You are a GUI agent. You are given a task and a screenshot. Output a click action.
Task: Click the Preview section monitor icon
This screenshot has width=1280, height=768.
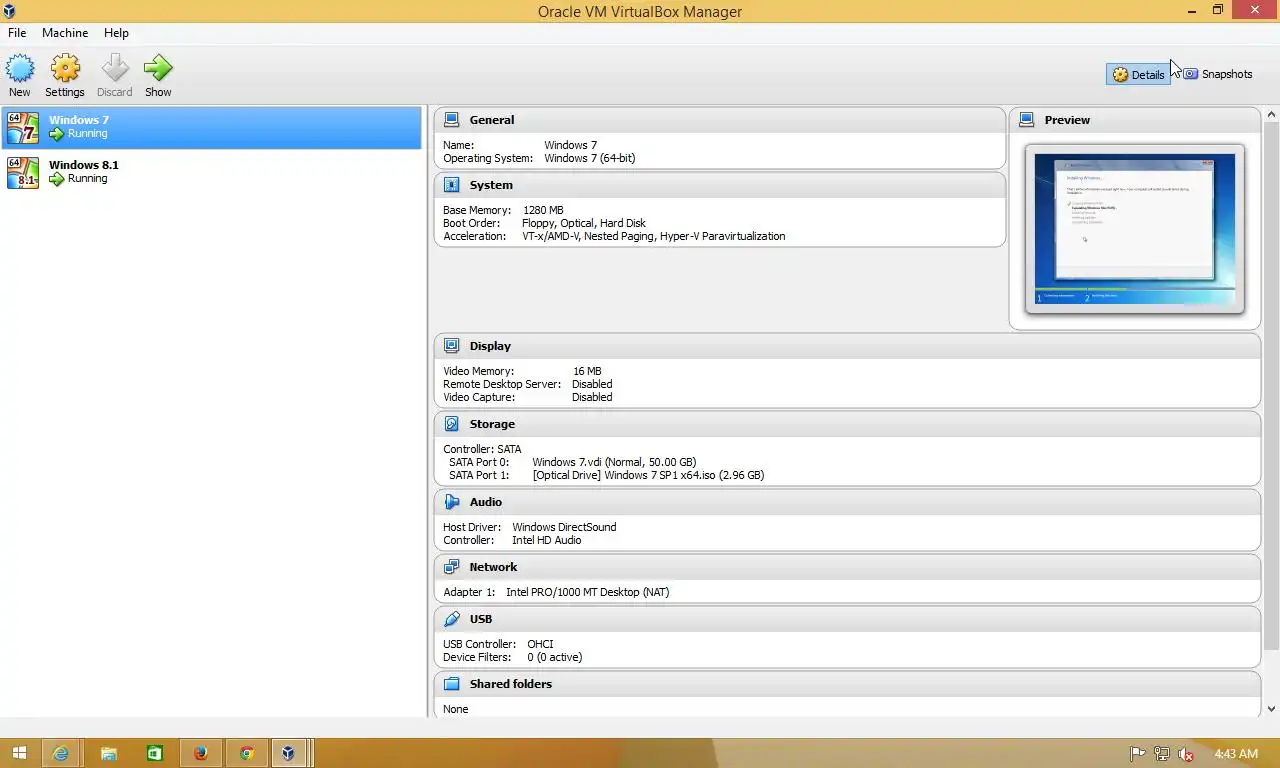pos(1027,119)
